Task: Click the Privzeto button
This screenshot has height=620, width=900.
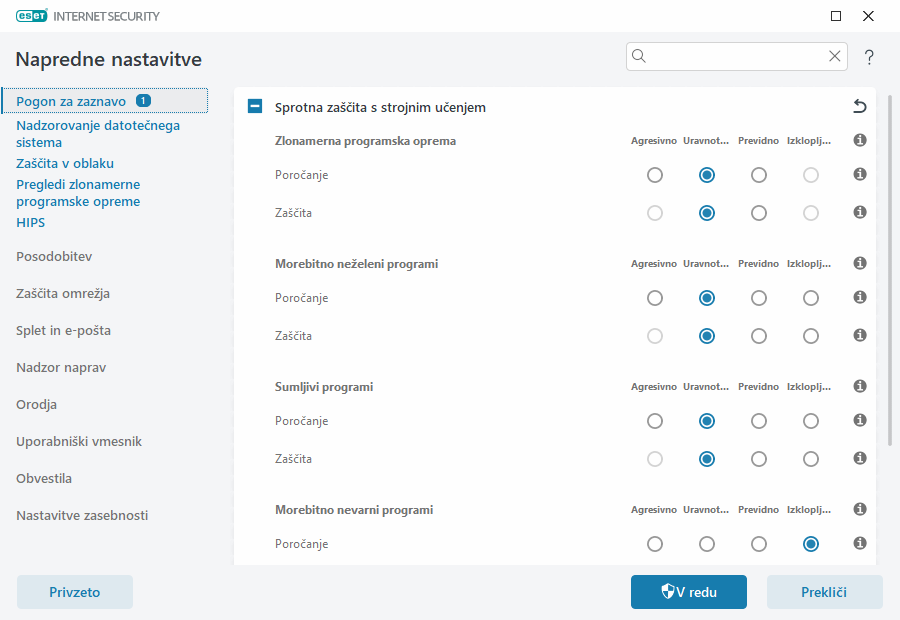Action: click(74, 591)
